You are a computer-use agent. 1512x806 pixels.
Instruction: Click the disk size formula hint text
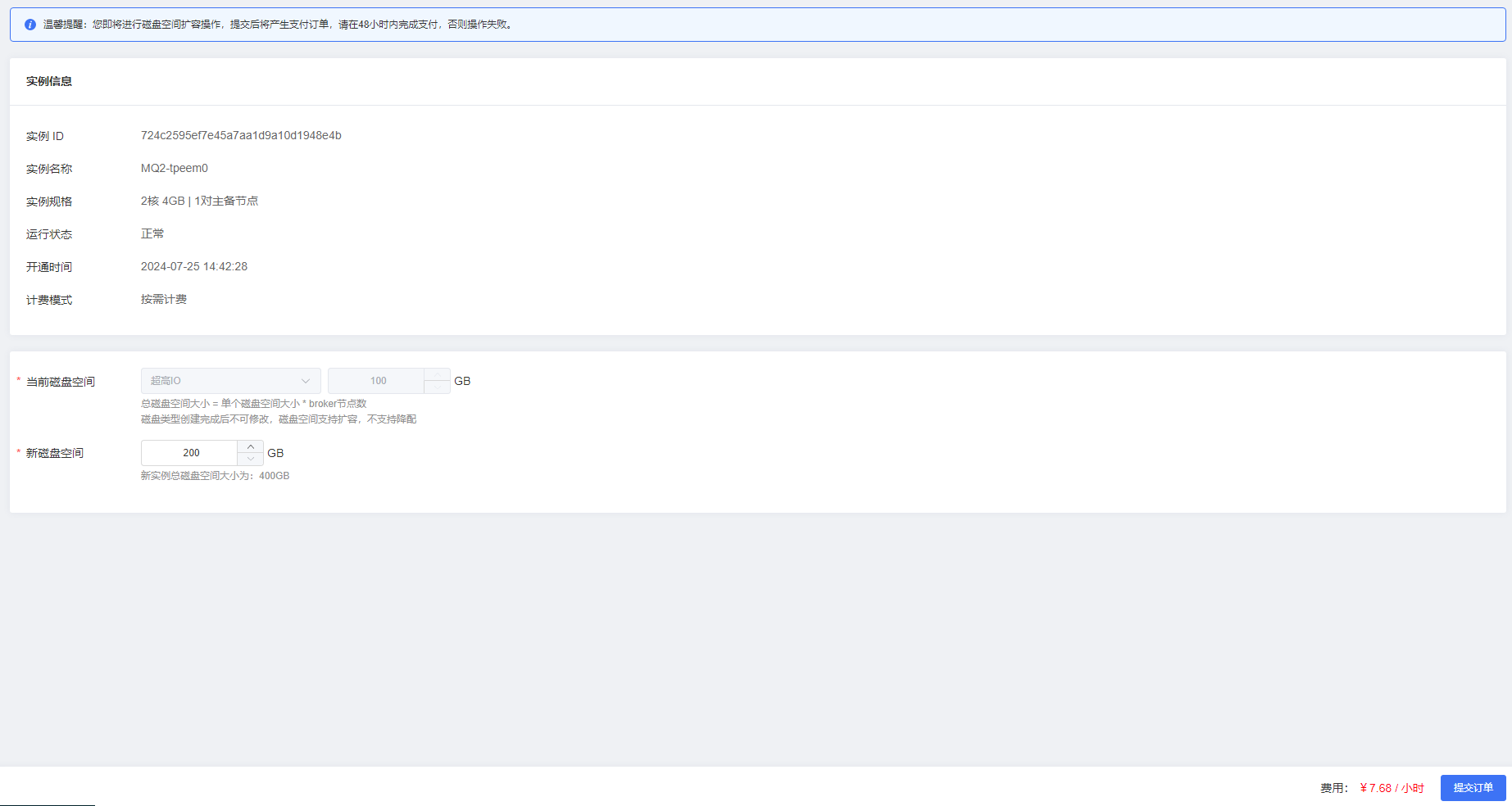[254, 404]
